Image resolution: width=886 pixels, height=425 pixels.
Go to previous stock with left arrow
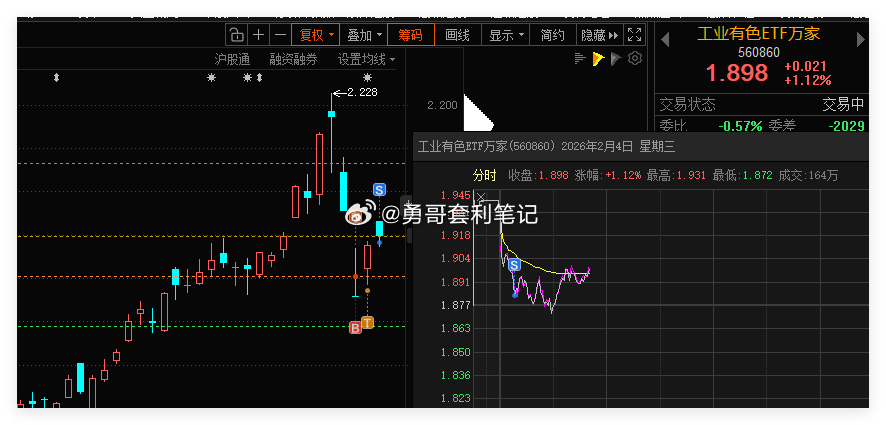[665, 40]
